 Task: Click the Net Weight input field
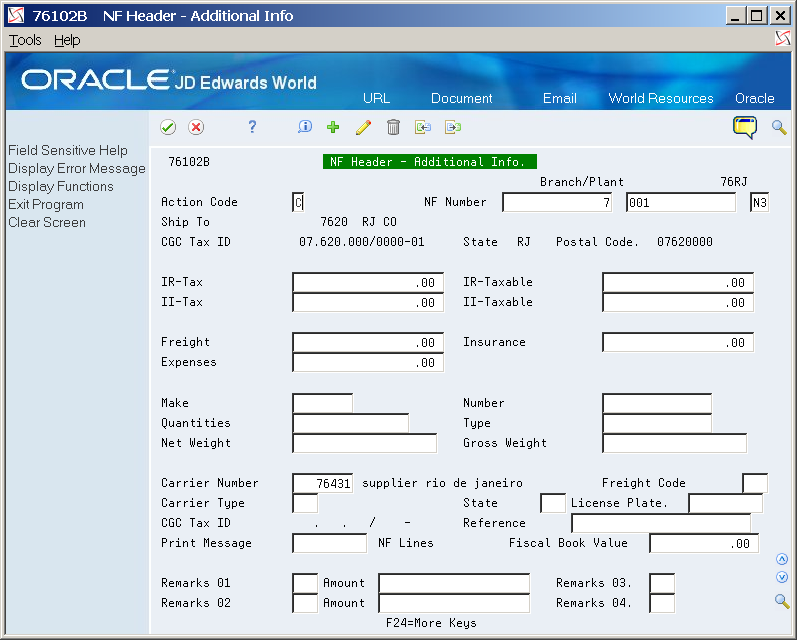[364, 443]
